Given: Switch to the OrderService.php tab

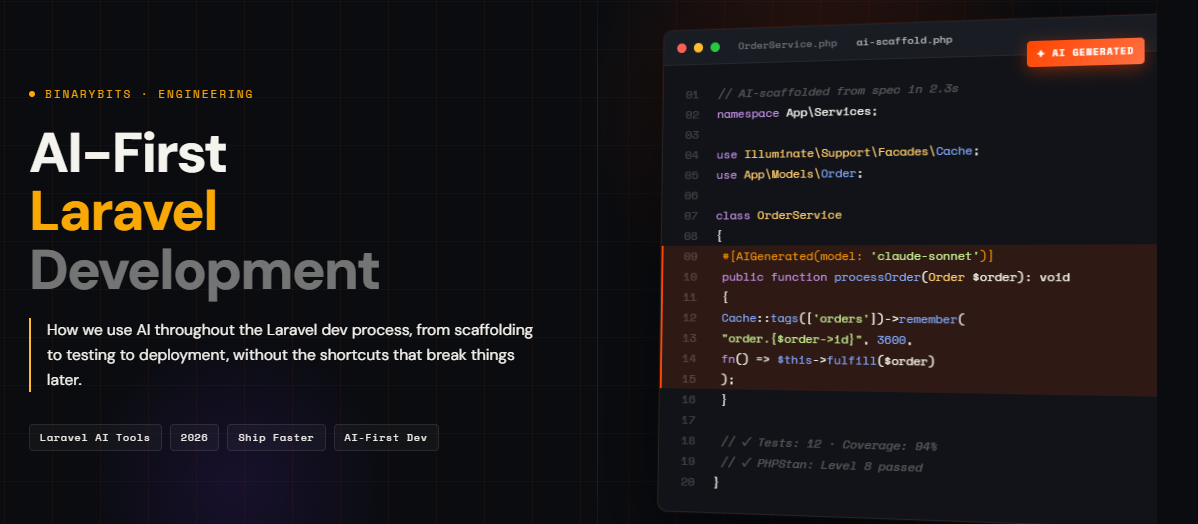Looking at the screenshot, I should click(x=787, y=44).
